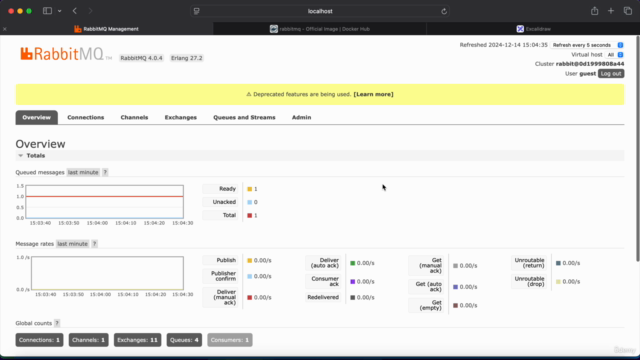
Task: Click Publisher confirm blue swatch
Action: click(249, 276)
